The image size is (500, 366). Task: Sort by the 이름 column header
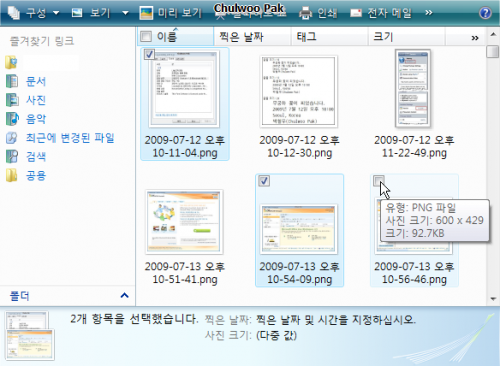click(x=176, y=36)
